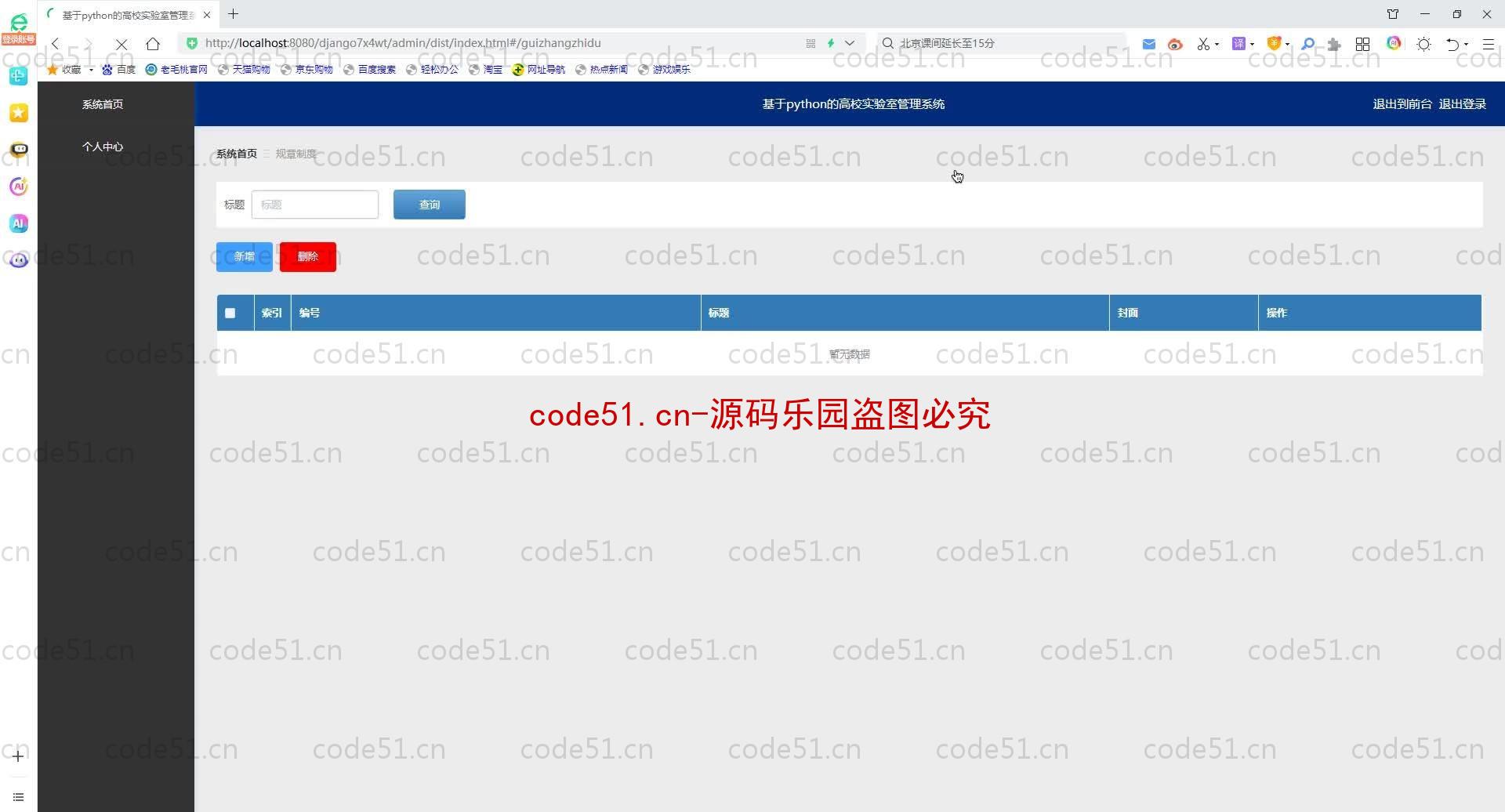Open the browser hamburger main menu
The image size is (1505, 812).
coord(1488,44)
